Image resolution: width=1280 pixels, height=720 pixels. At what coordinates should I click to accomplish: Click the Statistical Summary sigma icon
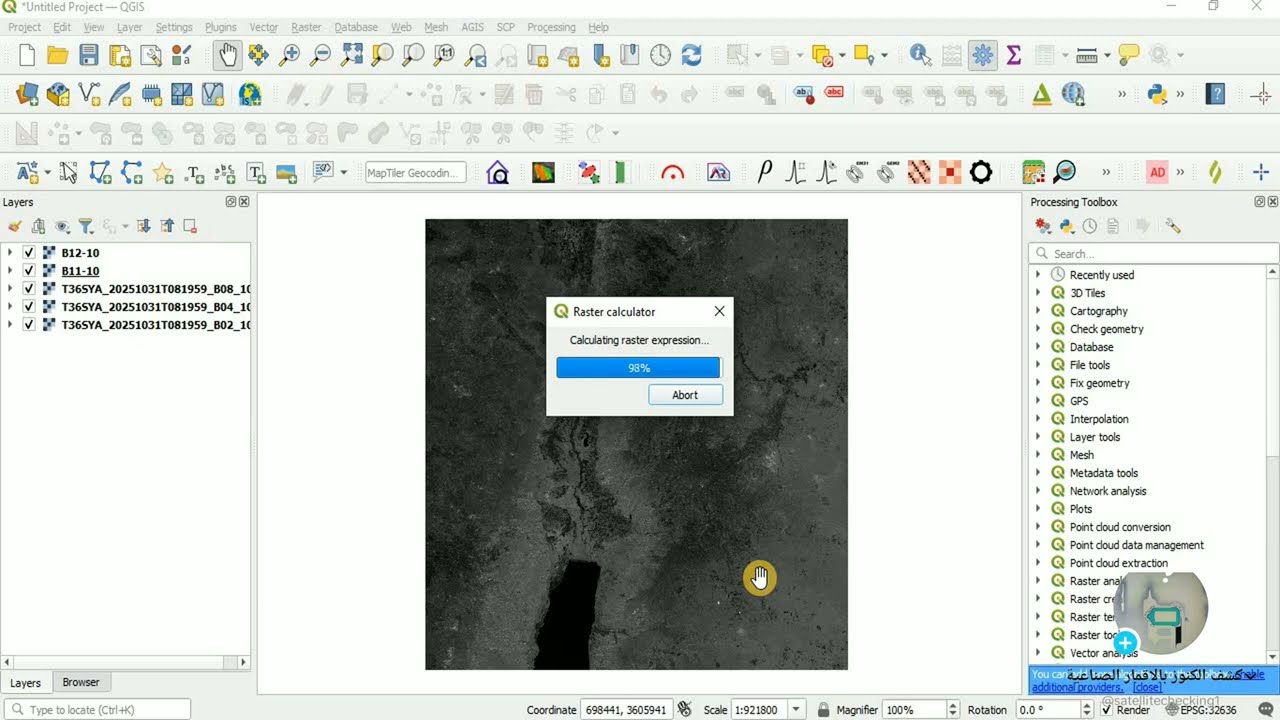(1013, 55)
